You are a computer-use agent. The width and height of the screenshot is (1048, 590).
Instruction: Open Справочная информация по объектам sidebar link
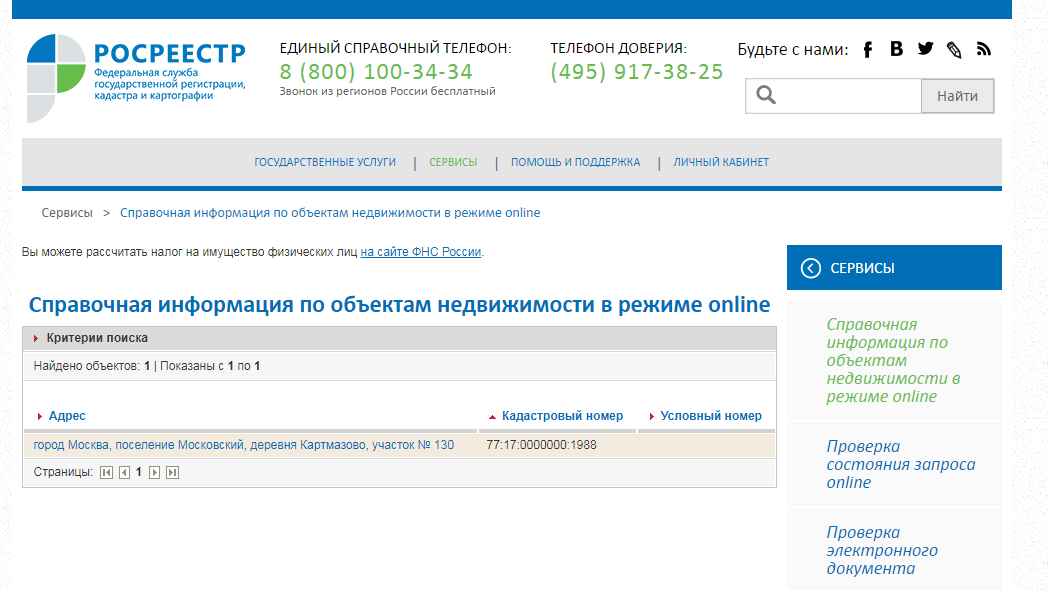[893, 360]
